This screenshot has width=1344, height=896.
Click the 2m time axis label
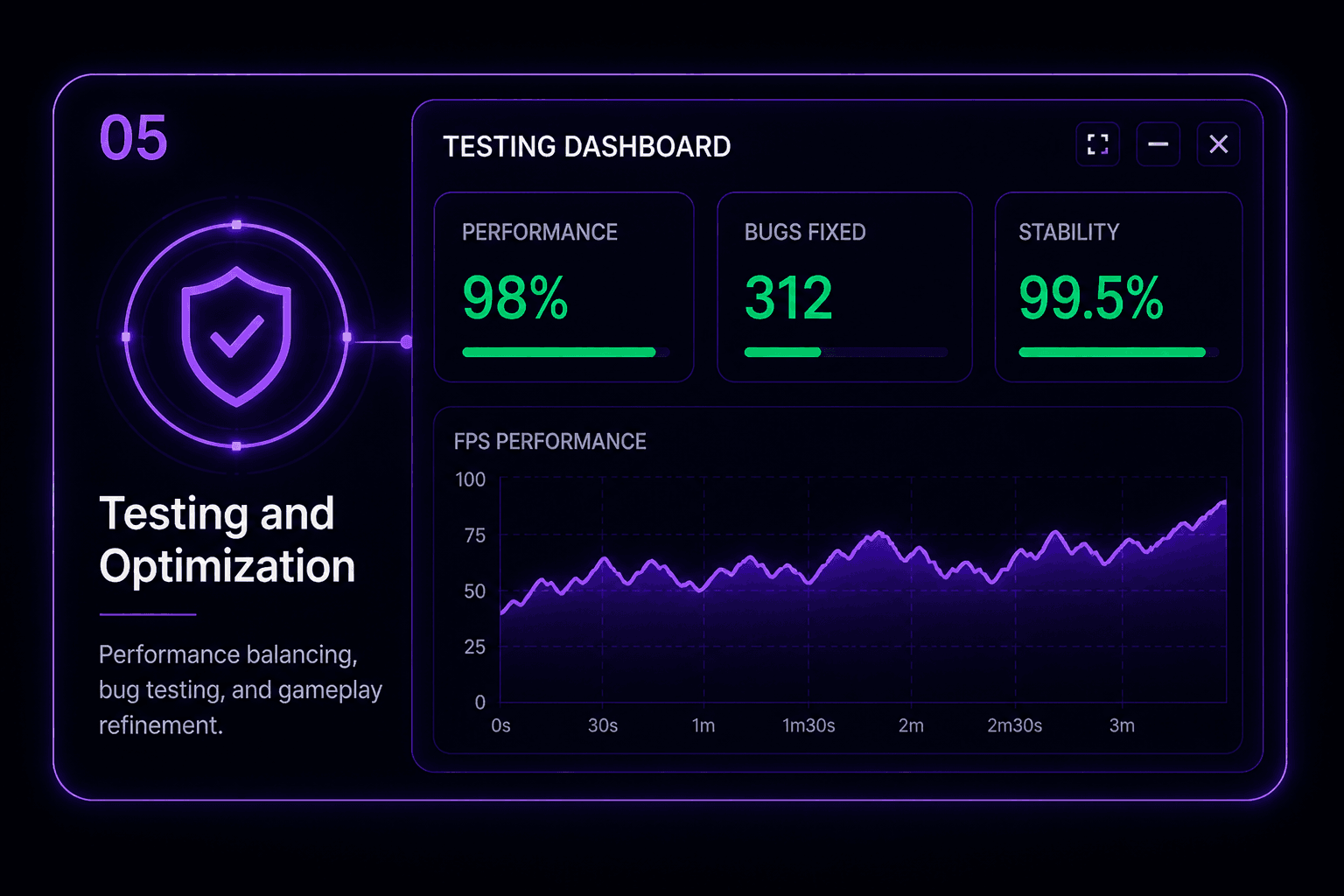coord(911,725)
